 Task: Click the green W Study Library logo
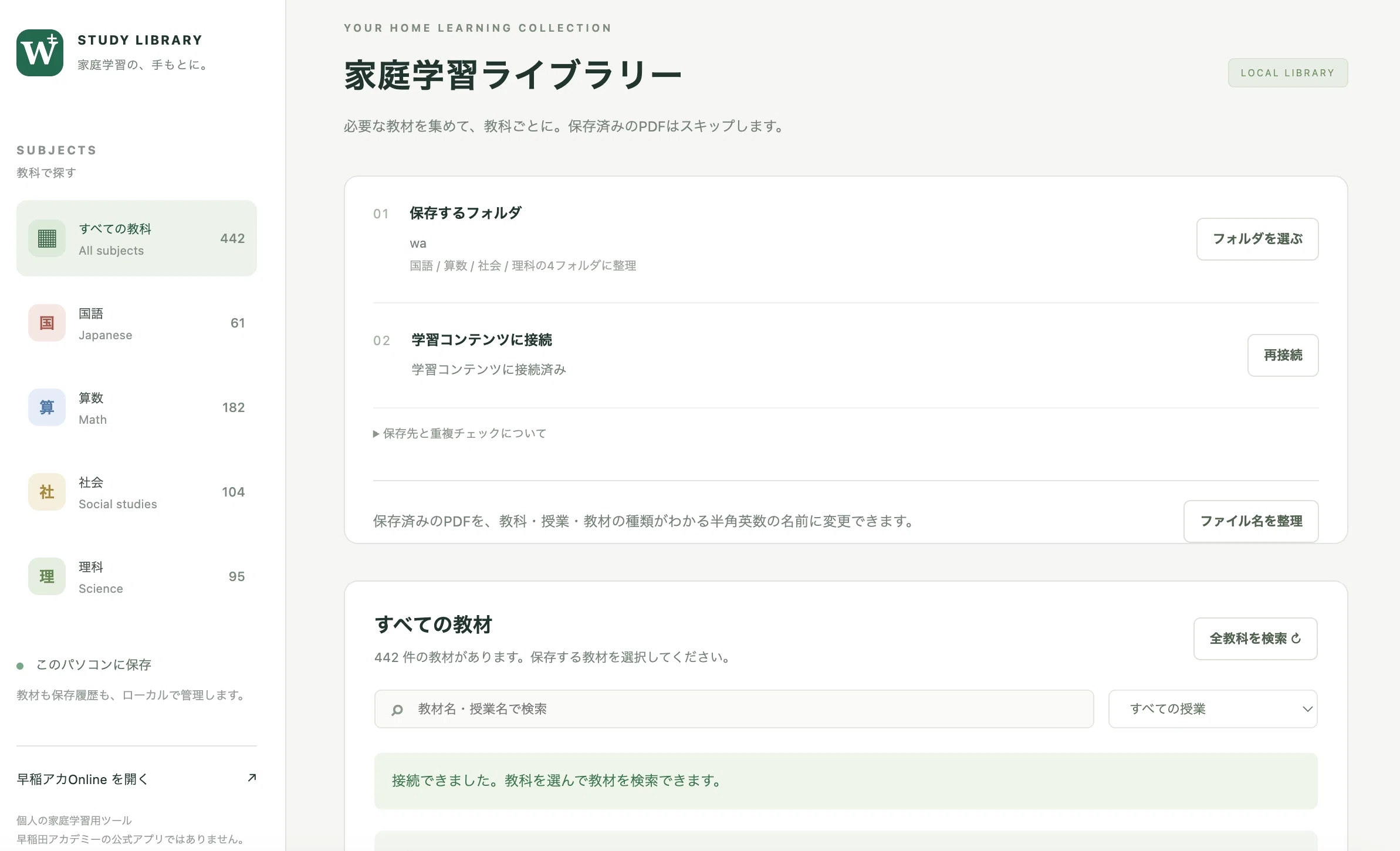click(40, 53)
